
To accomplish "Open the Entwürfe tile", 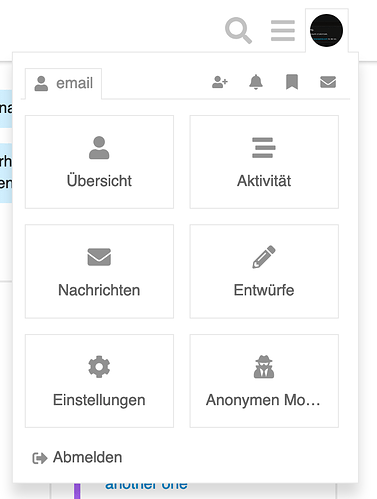I will tap(264, 271).
